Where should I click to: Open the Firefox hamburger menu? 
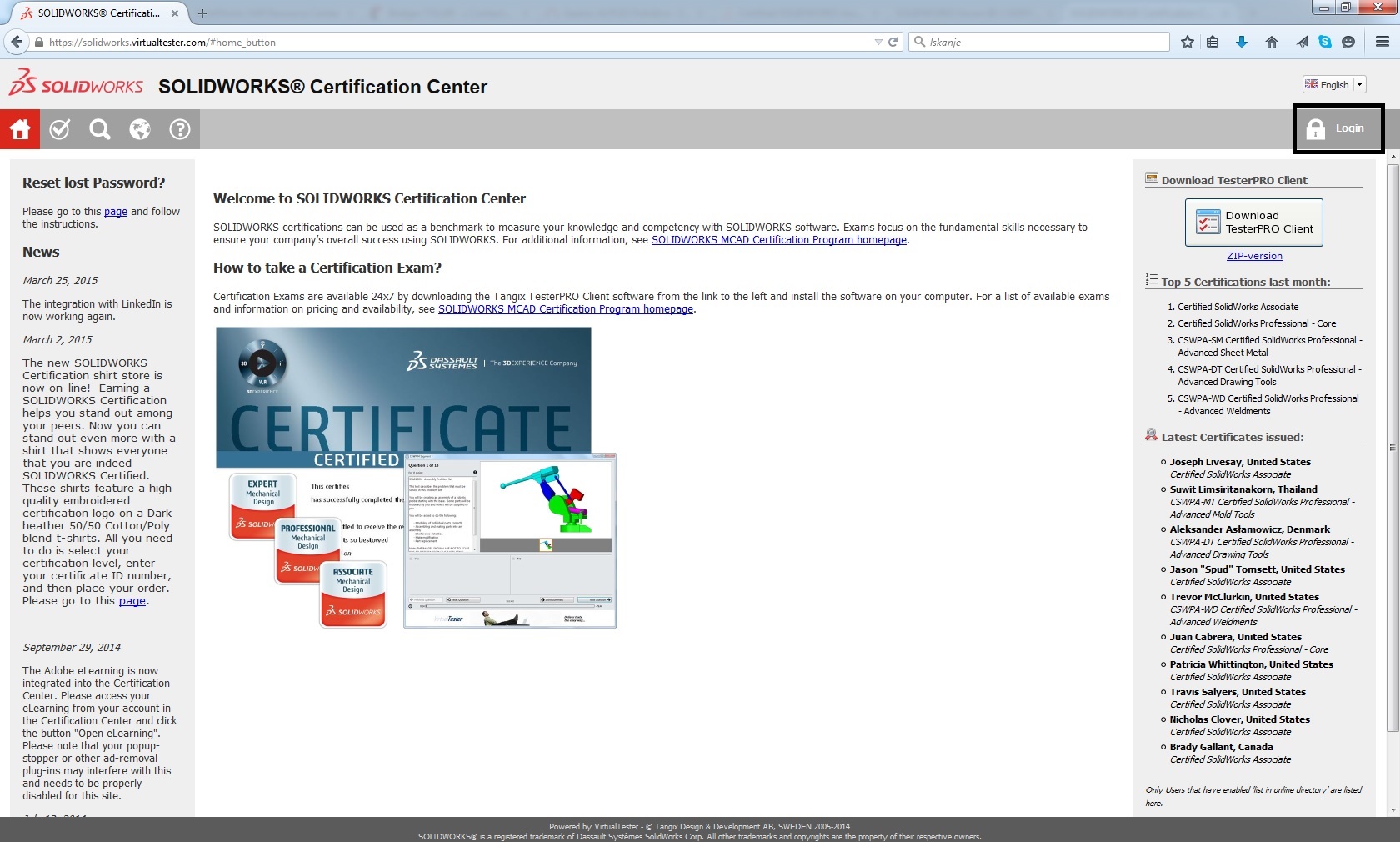(x=1382, y=42)
